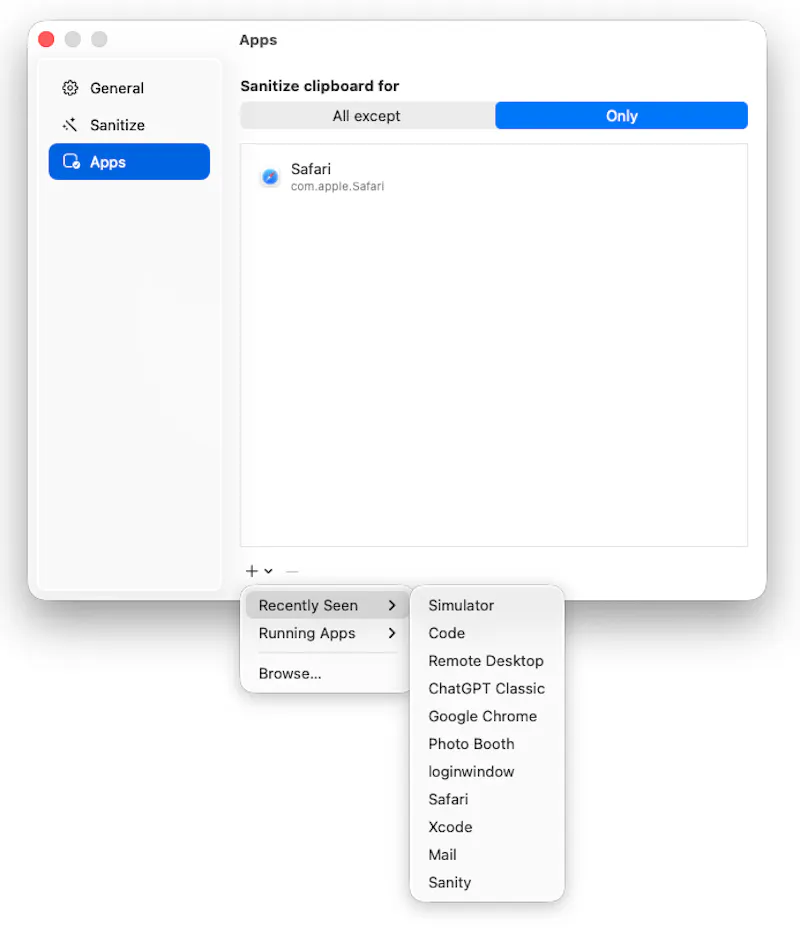
Task: Choose Simulator from recently seen apps
Action: 487,605
